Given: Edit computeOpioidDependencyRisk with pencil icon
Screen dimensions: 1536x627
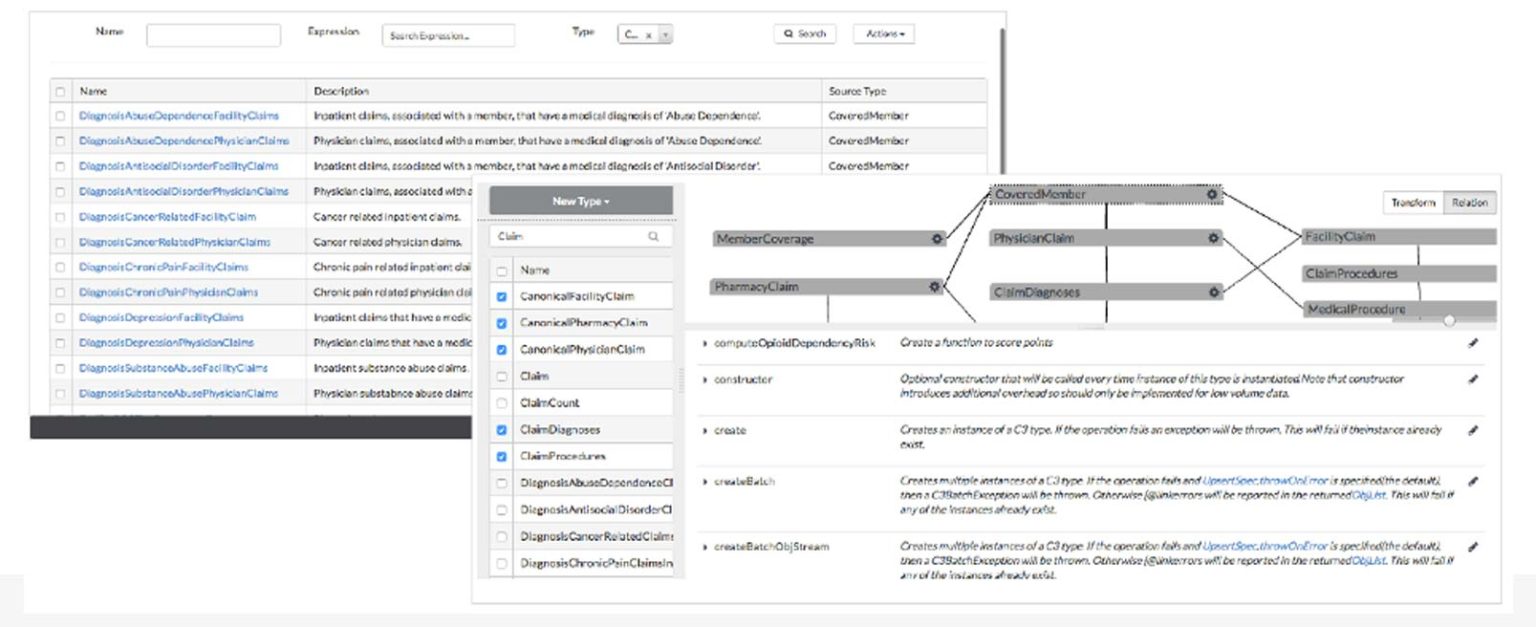Looking at the screenshot, I should point(1473,343).
